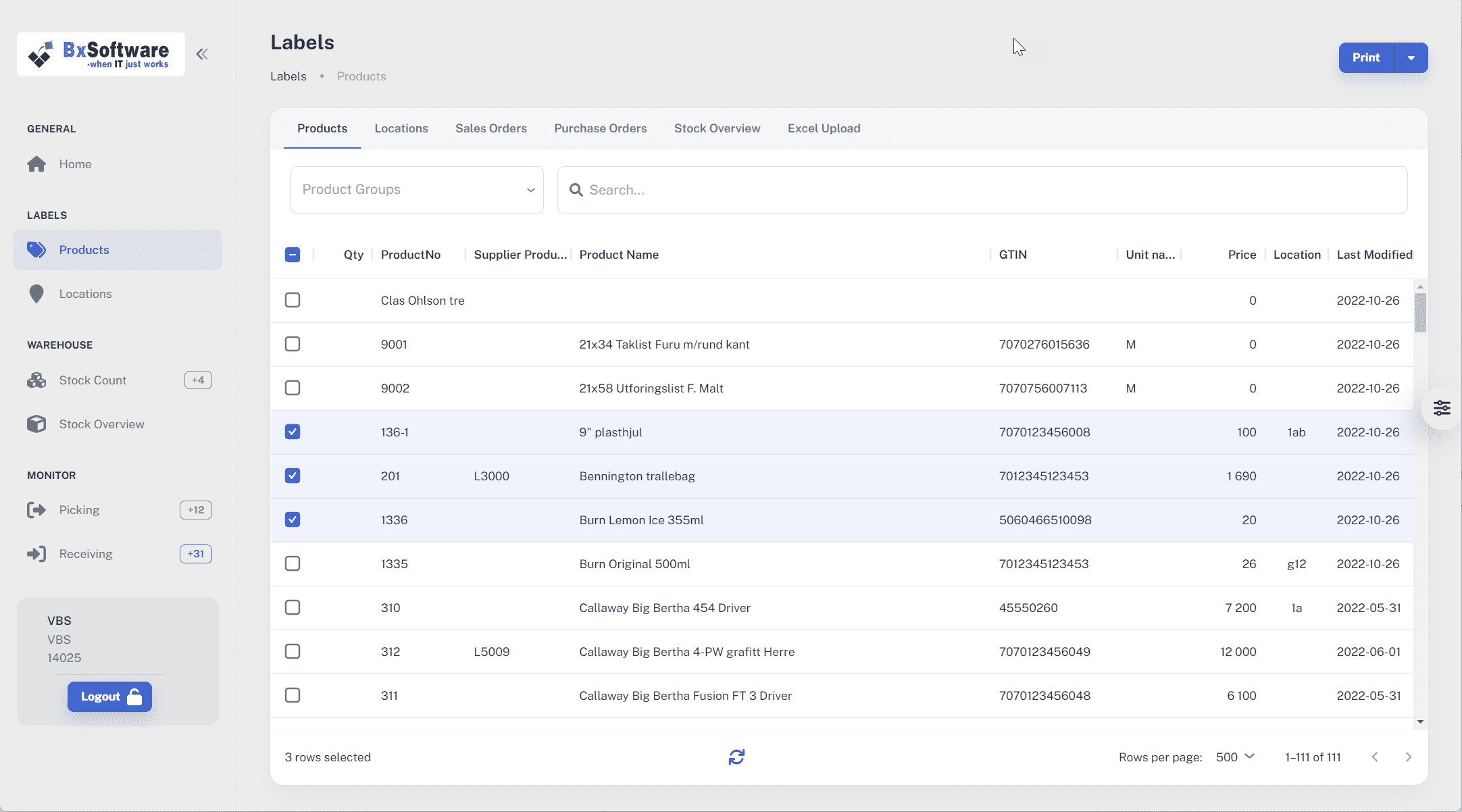Click the BxSoftware logo

101,54
